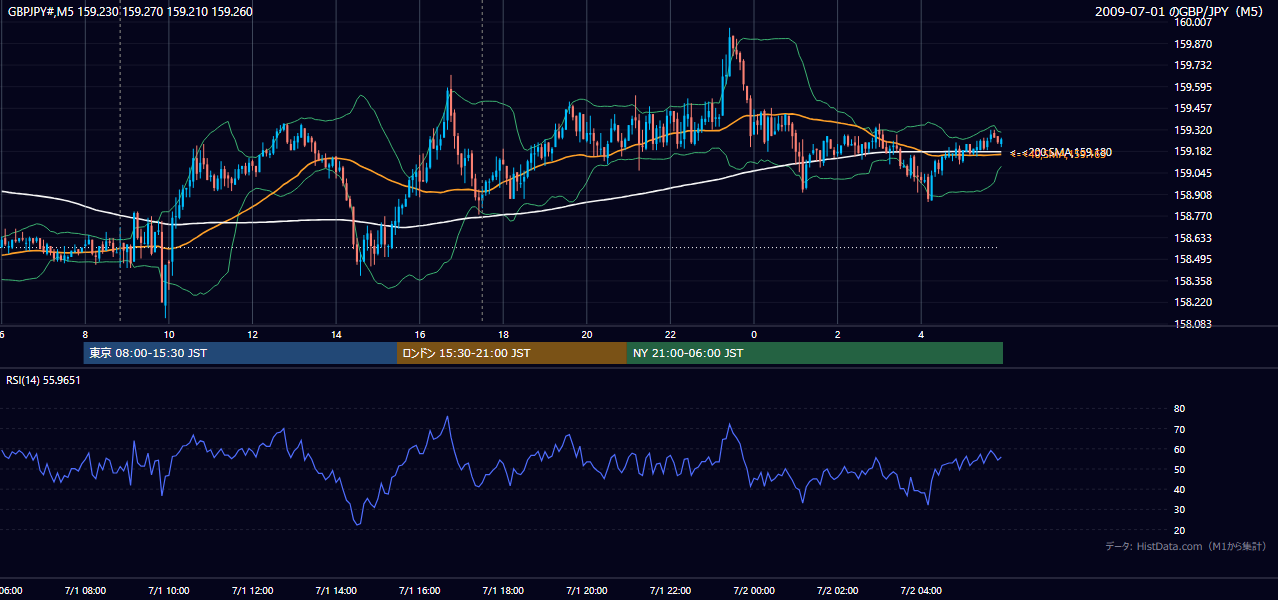The height and width of the screenshot is (600, 1278).
Task: Click hour label 12 below the price chart
Action: click(x=253, y=335)
